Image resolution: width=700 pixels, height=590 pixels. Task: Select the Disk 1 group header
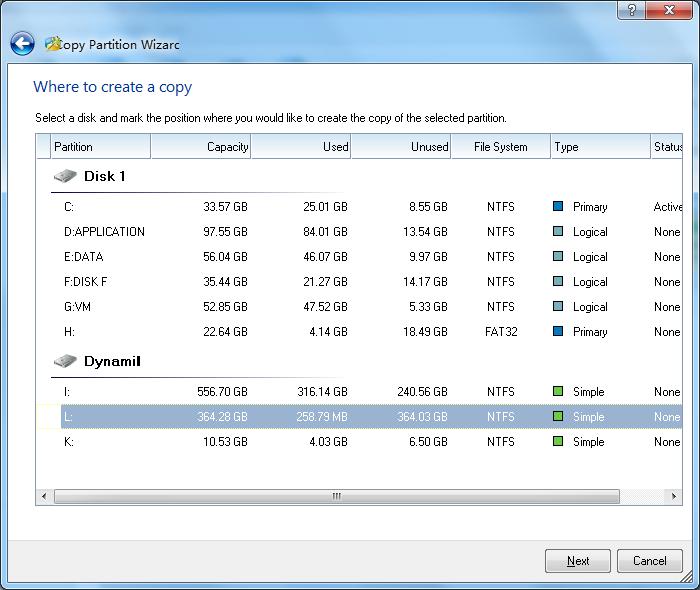click(x=104, y=176)
